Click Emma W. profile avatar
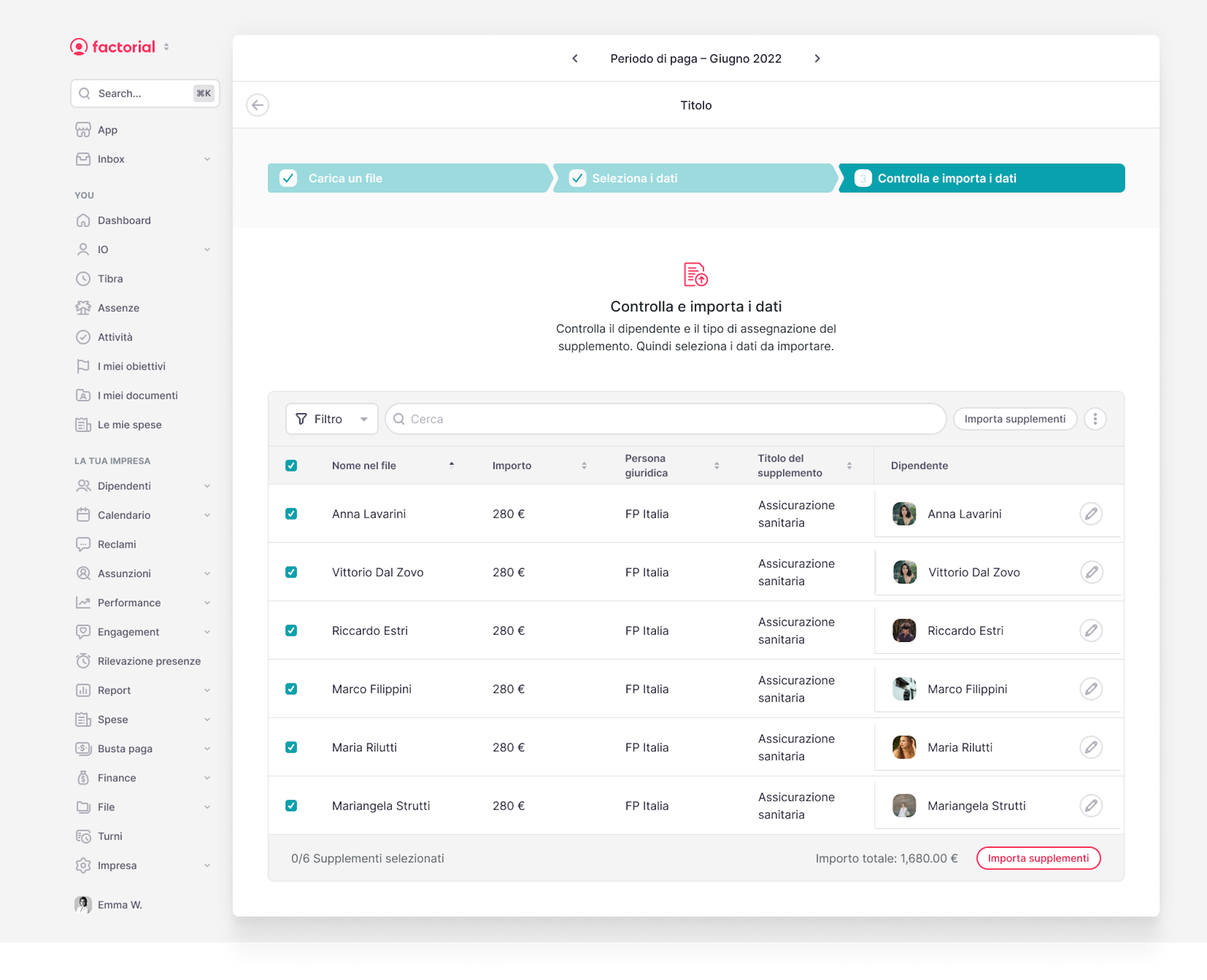 (83, 904)
